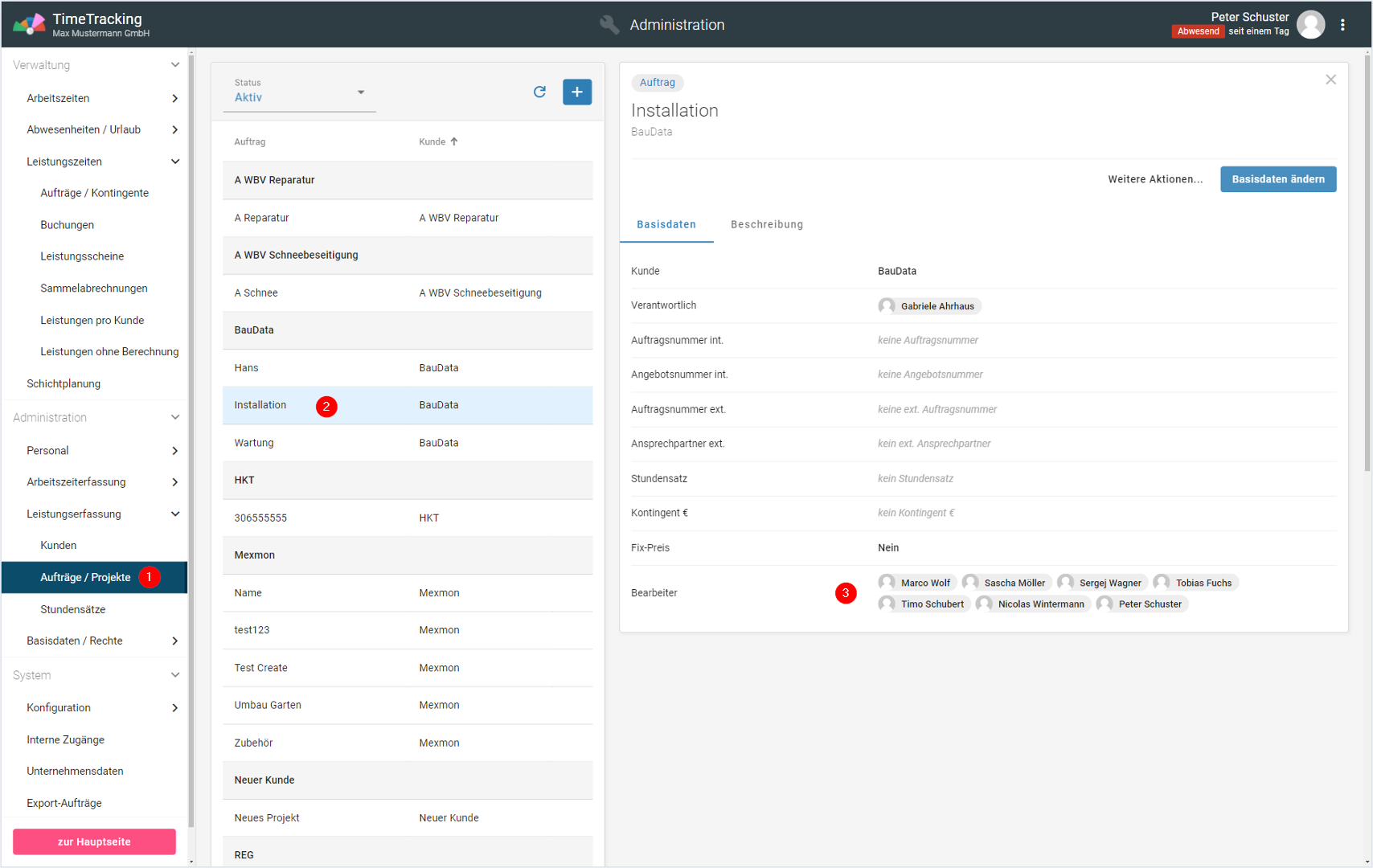Click Gabriele Ahrhaus user chip
The height and width of the screenshot is (868, 1373).
pyautogui.click(x=929, y=306)
